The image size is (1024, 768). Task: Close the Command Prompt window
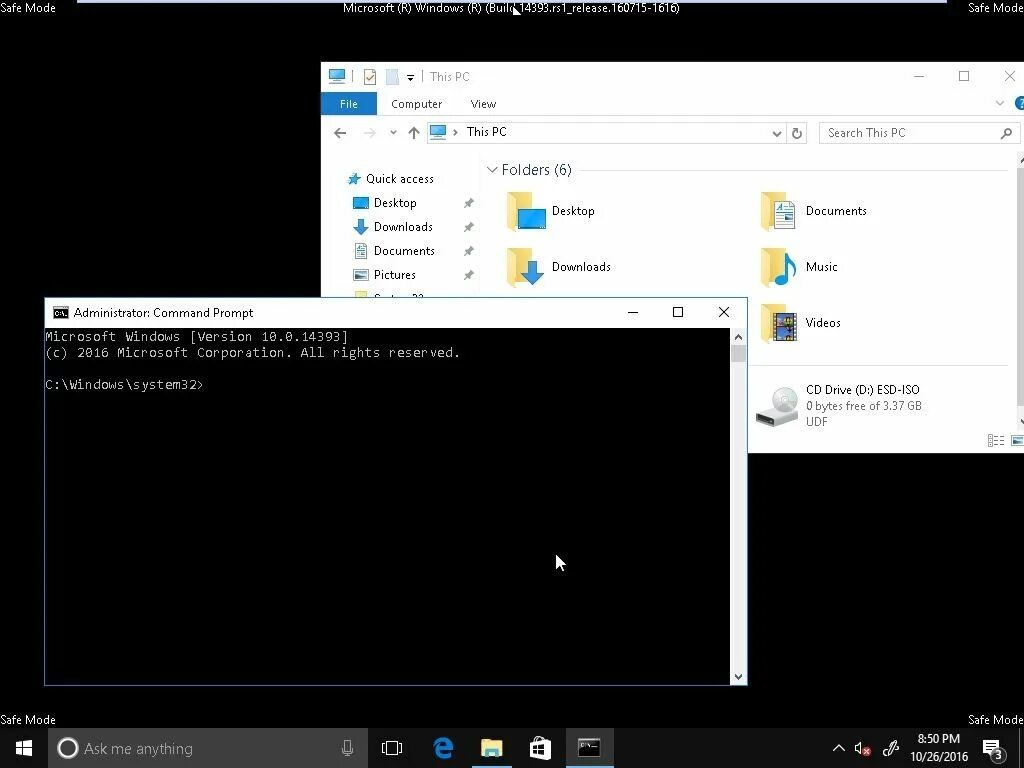(724, 312)
